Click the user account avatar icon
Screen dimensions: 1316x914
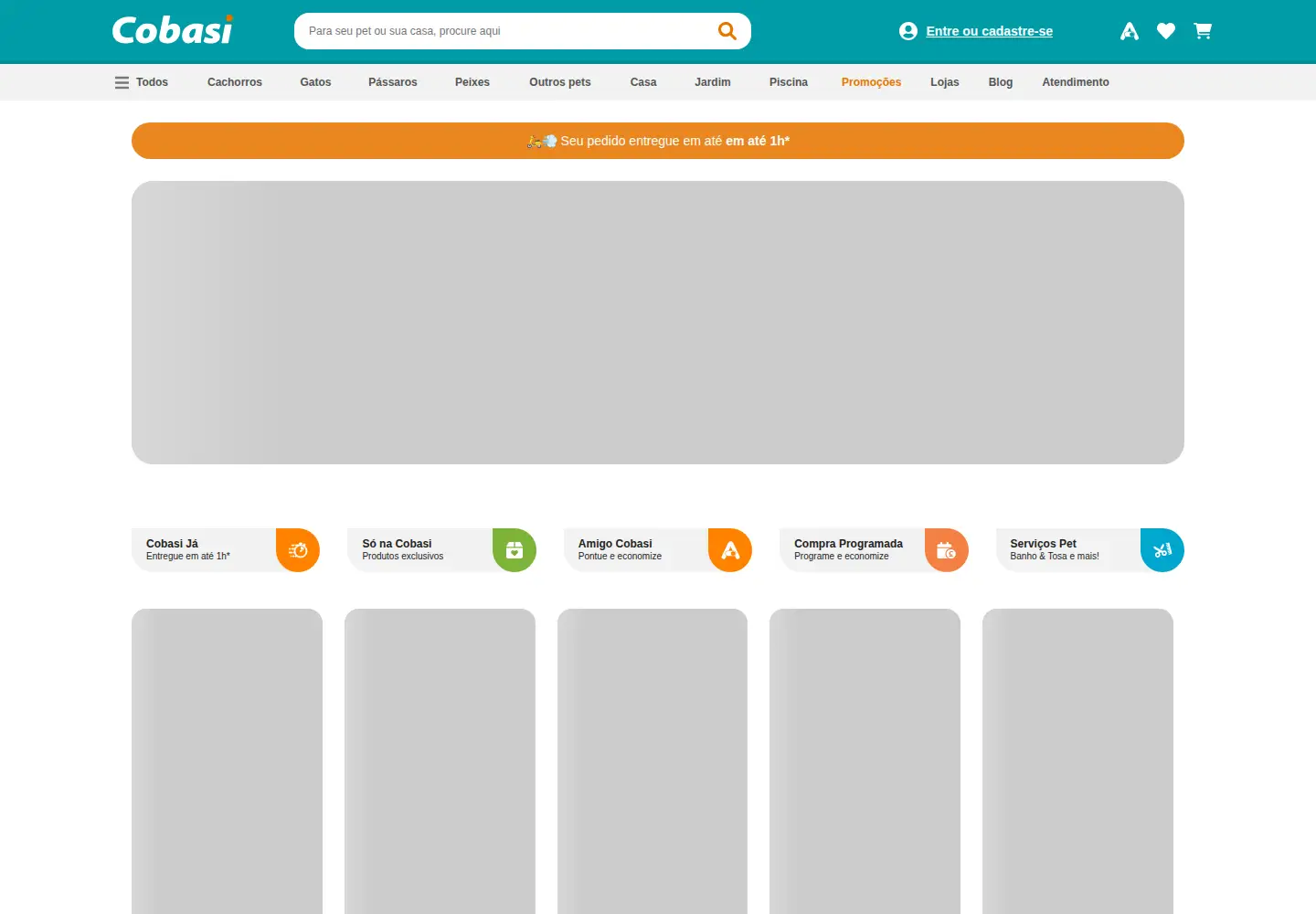[x=908, y=31]
